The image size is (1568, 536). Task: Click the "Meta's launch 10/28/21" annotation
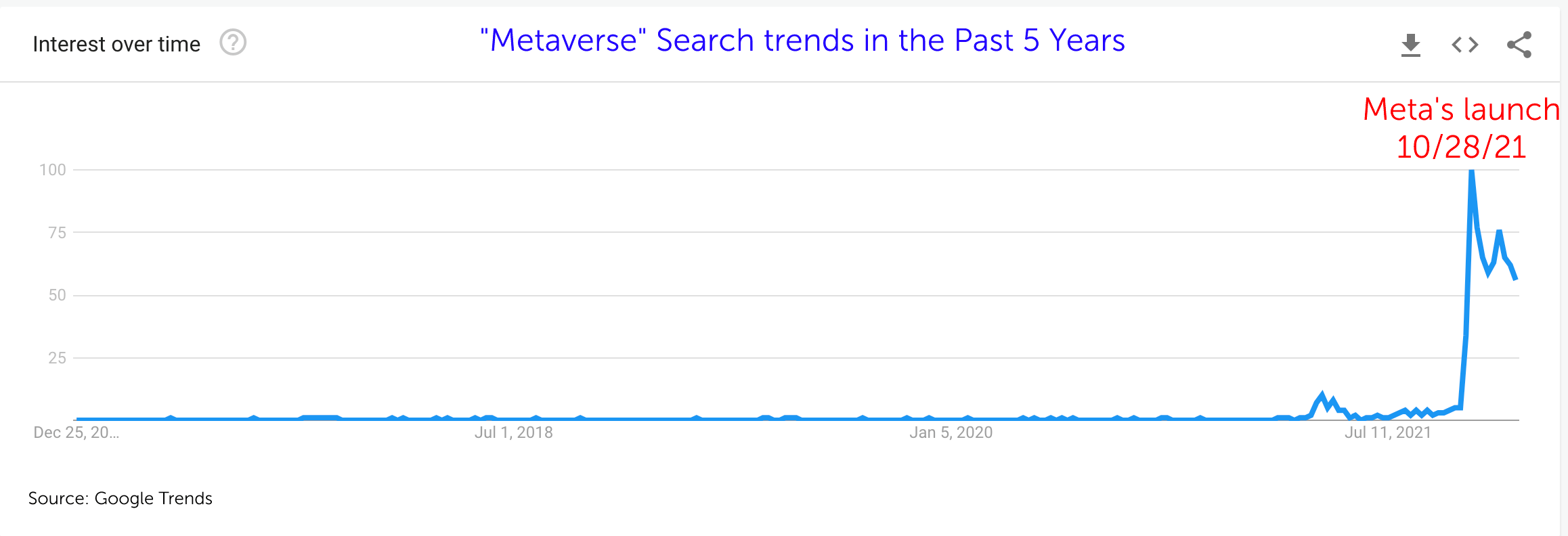coord(1461,129)
